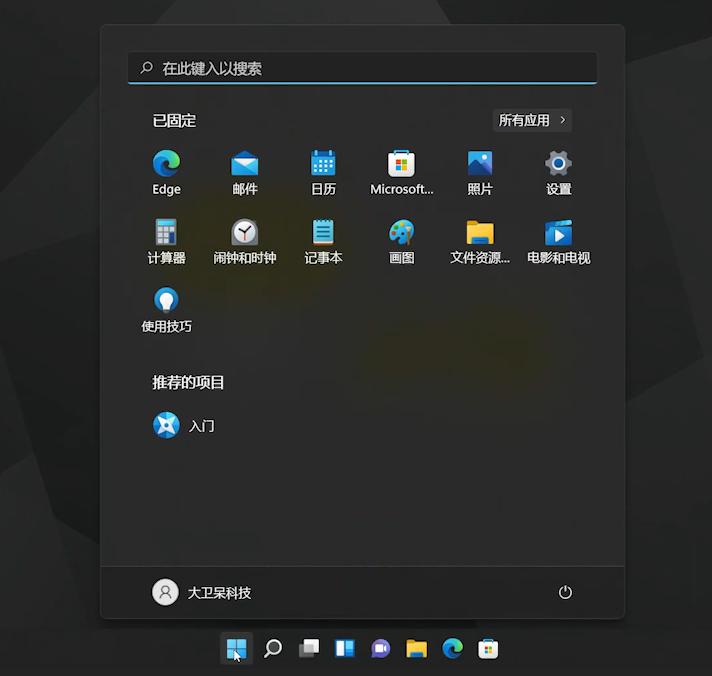Open Microsoft Store from the taskbar

tap(488, 648)
